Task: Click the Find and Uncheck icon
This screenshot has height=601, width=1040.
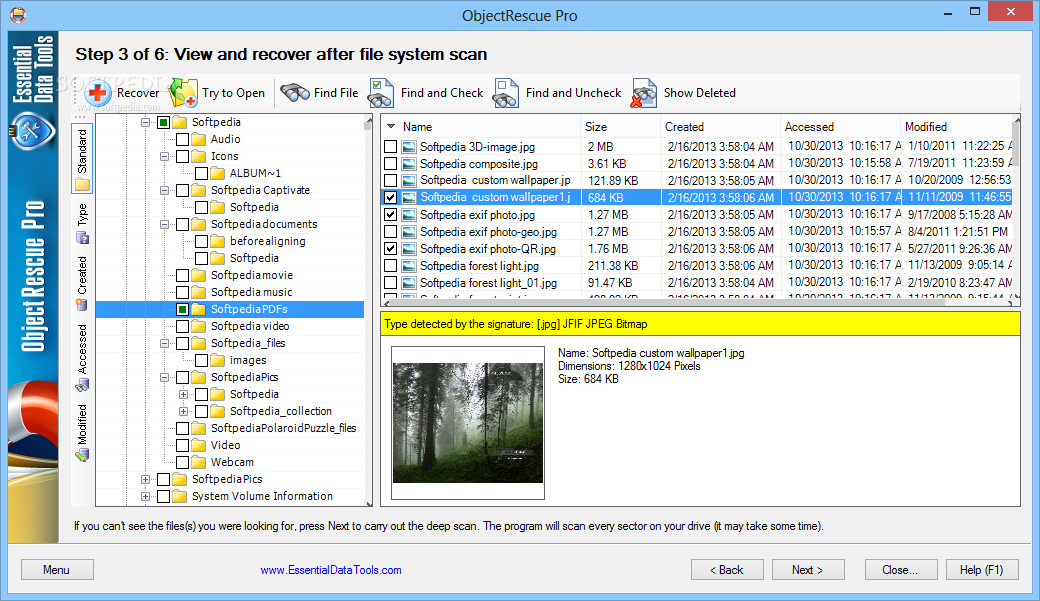Action: point(506,93)
